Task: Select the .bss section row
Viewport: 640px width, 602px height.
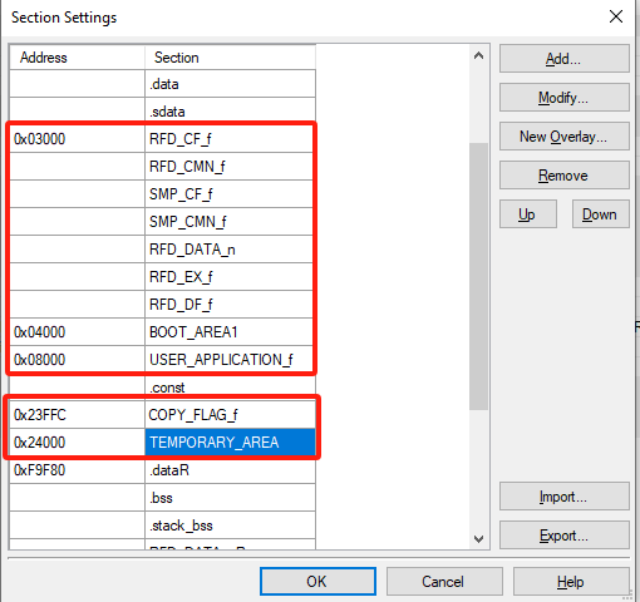Action: tap(230, 498)
